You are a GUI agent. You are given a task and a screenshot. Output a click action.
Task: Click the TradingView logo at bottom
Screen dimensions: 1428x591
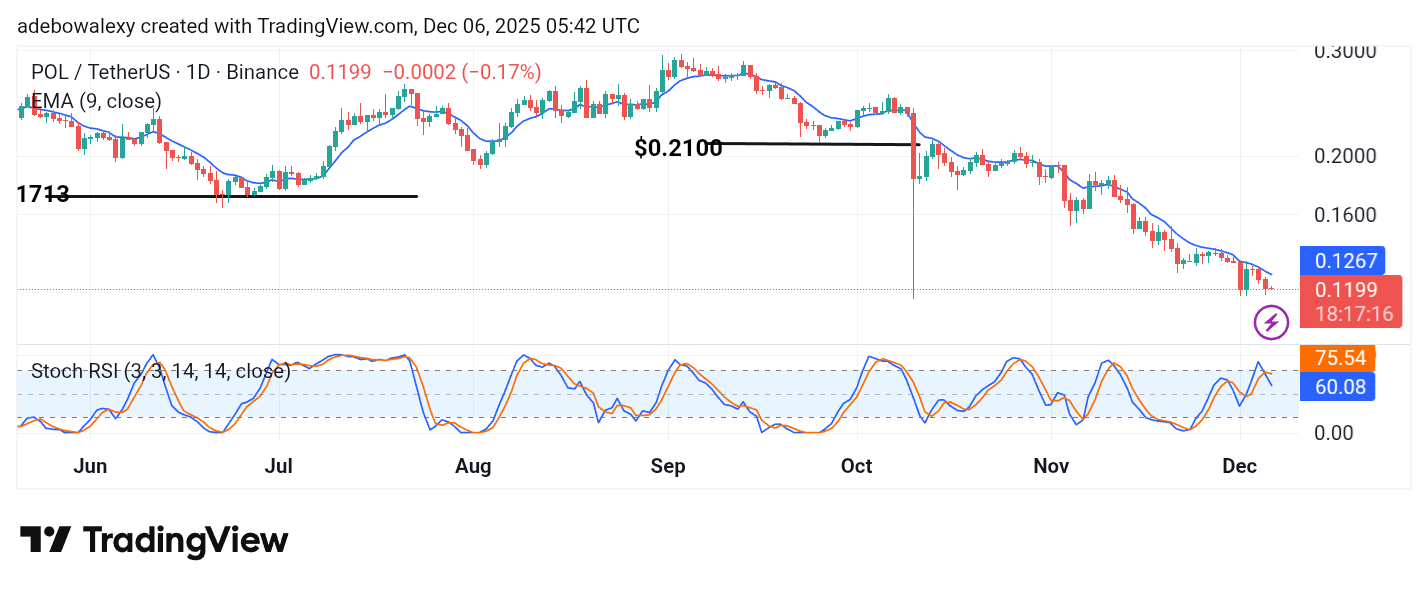coord(154,541)
